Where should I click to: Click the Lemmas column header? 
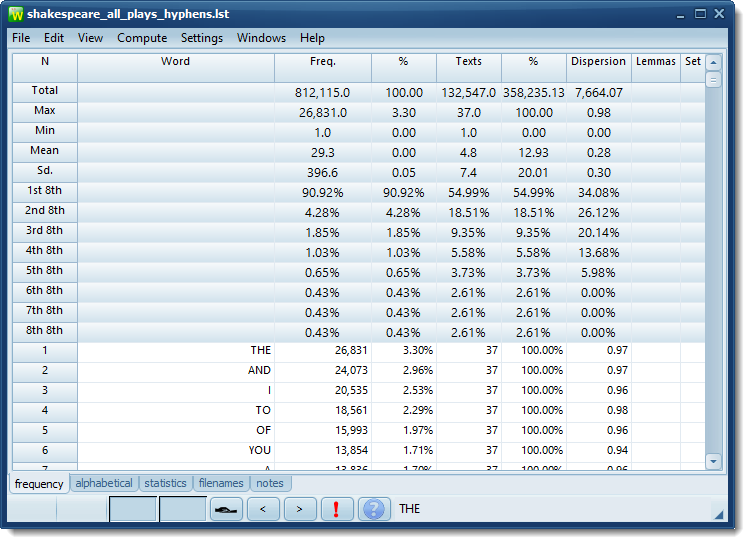point(657,68)
